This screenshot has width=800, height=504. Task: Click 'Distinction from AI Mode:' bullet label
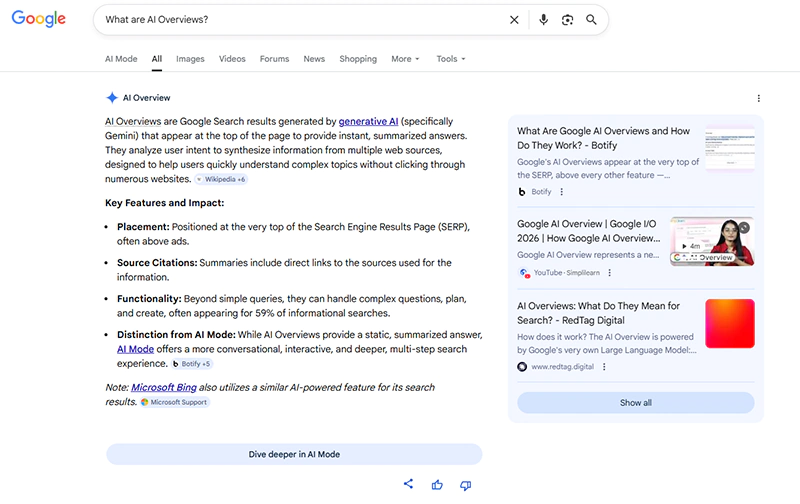coord(176,335)
